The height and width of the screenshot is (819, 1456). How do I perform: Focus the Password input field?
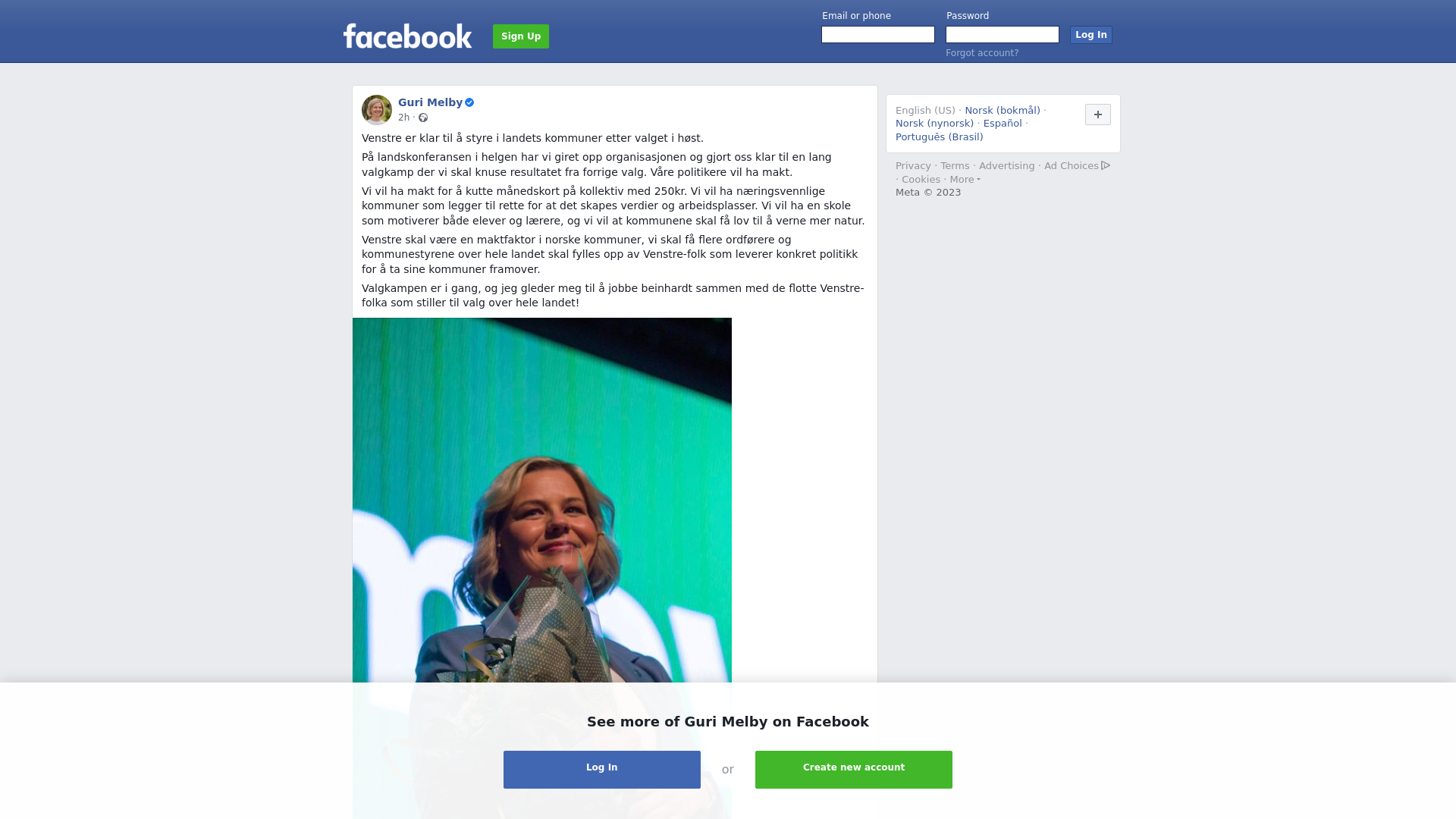pos(1003,35)
